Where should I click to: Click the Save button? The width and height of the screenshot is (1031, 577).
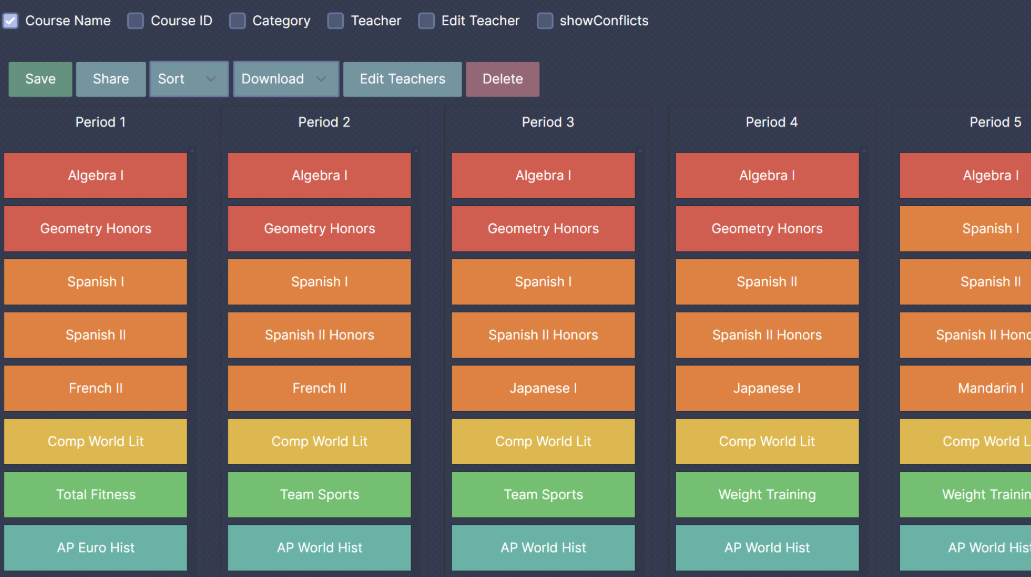coord(40,79)
